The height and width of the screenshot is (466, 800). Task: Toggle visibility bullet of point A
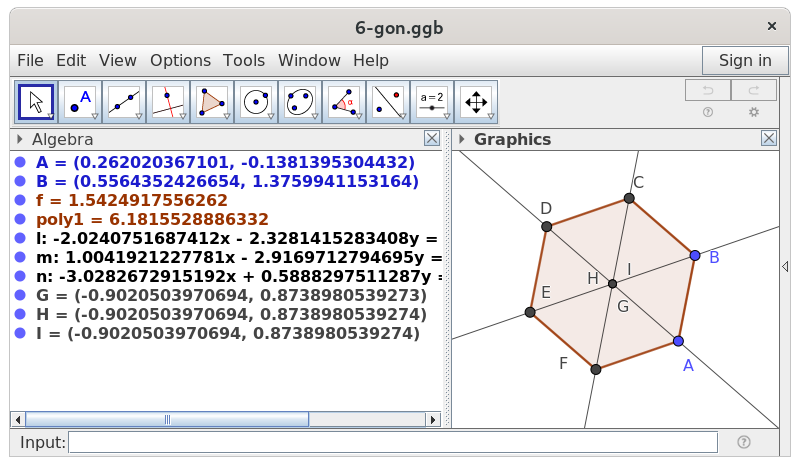click(20, 162)
